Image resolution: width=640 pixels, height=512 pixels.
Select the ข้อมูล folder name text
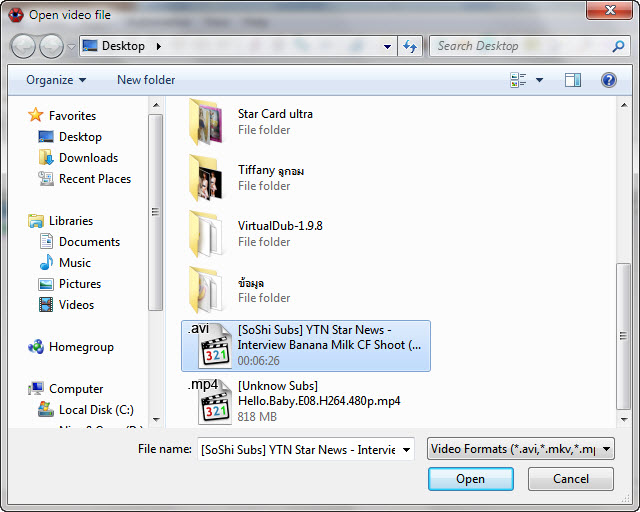(251, 283)
